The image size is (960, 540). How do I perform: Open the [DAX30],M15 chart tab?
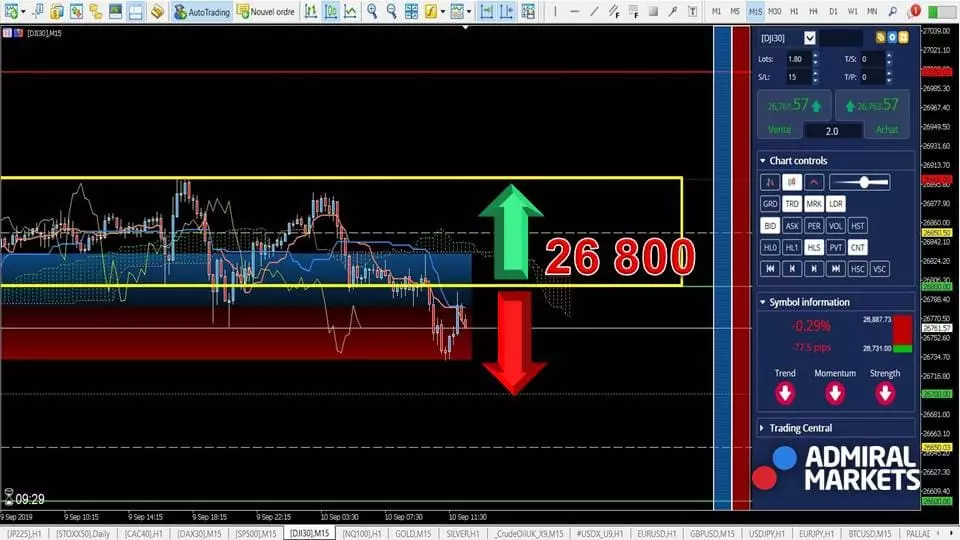click(200, 534)
